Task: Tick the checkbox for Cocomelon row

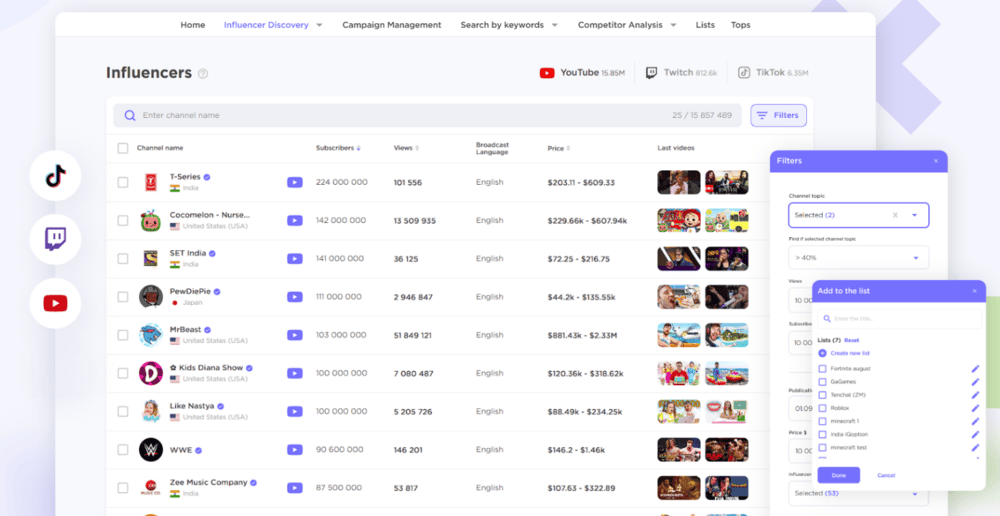Action: [x=122, y=221]
